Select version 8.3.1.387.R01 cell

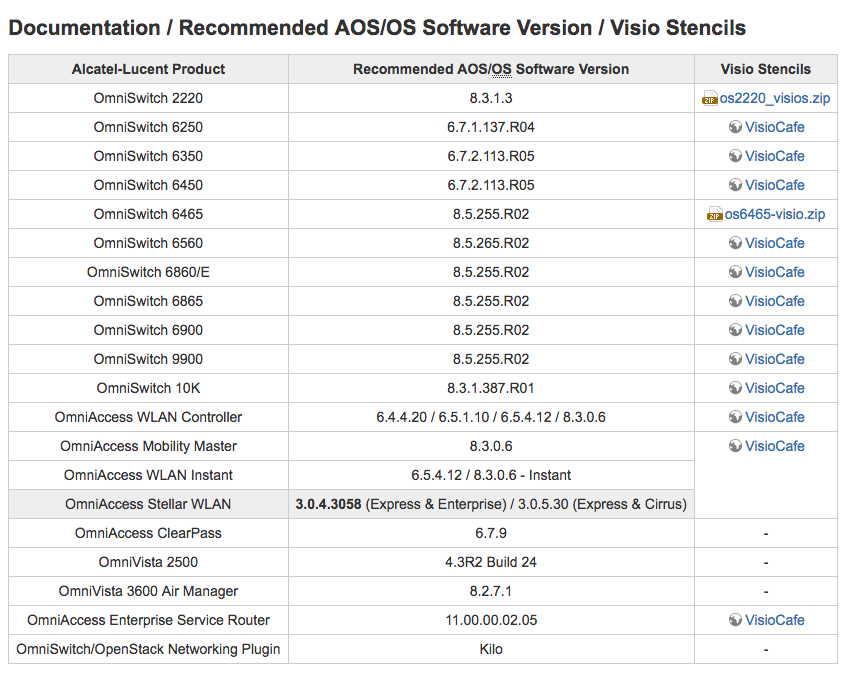click(x=491, y=388)
